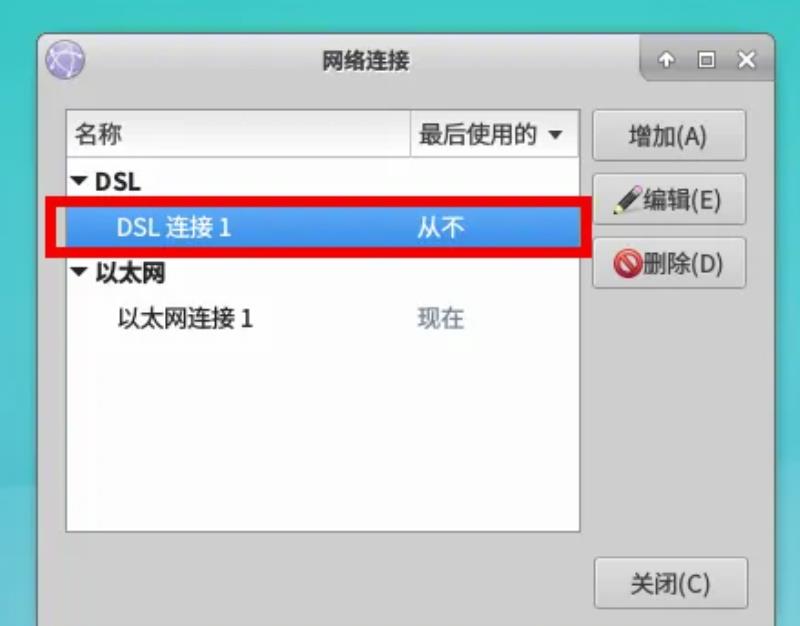This screenshot has height=626, width=800.
Task: Select the 以太网连接 1 entry
Action: click(x=323, y=318)
